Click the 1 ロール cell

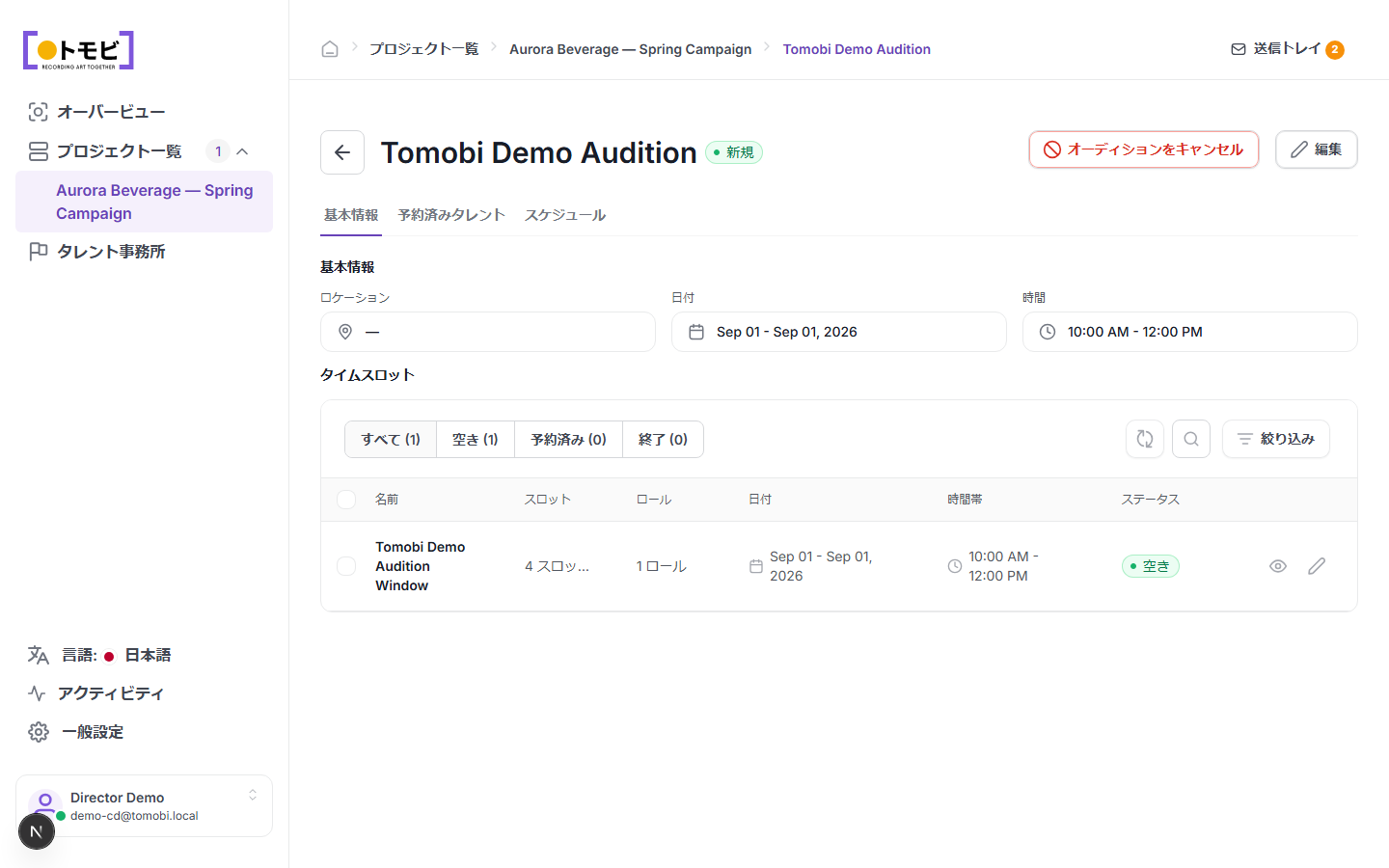[x=662, y=566]
